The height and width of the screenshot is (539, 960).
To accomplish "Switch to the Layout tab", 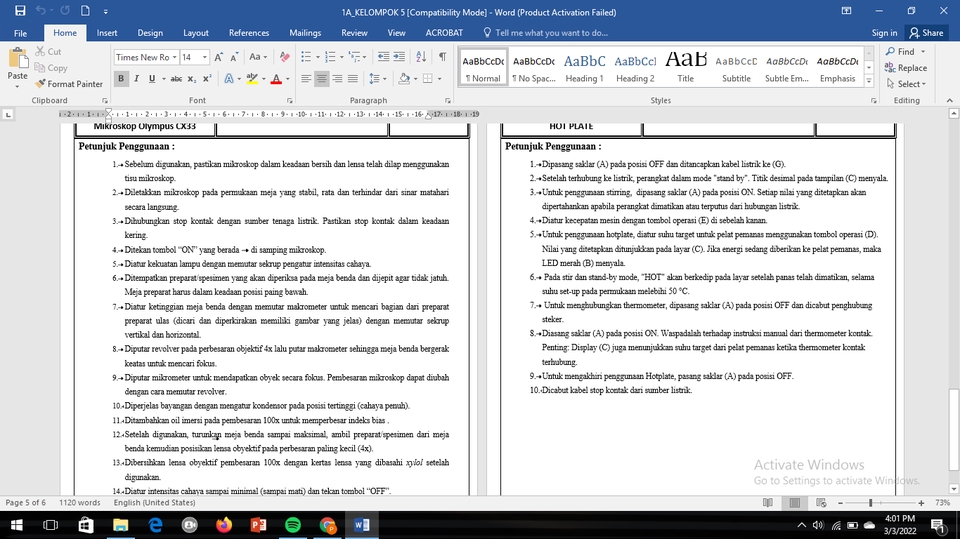I will click(x=196, y=33).
